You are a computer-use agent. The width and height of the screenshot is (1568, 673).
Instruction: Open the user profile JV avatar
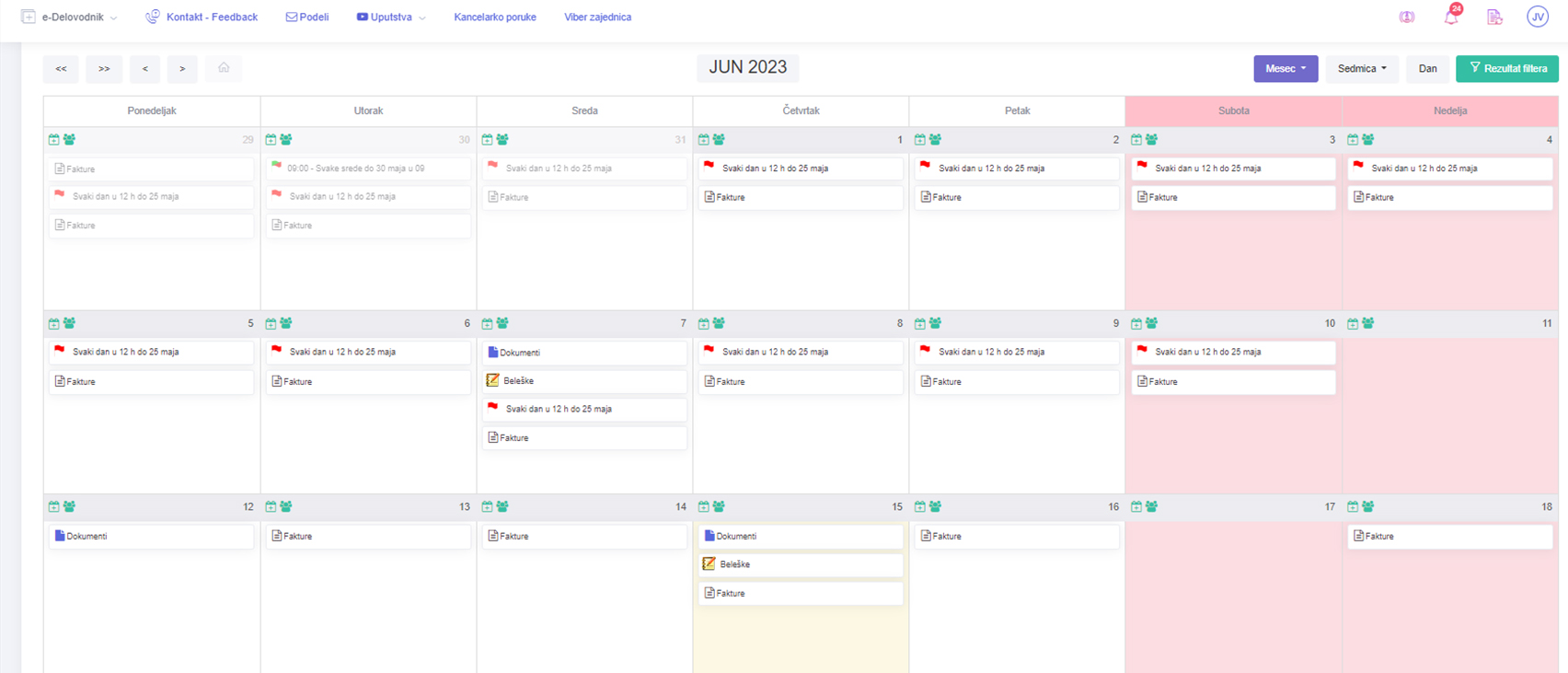click(1537, 17)
